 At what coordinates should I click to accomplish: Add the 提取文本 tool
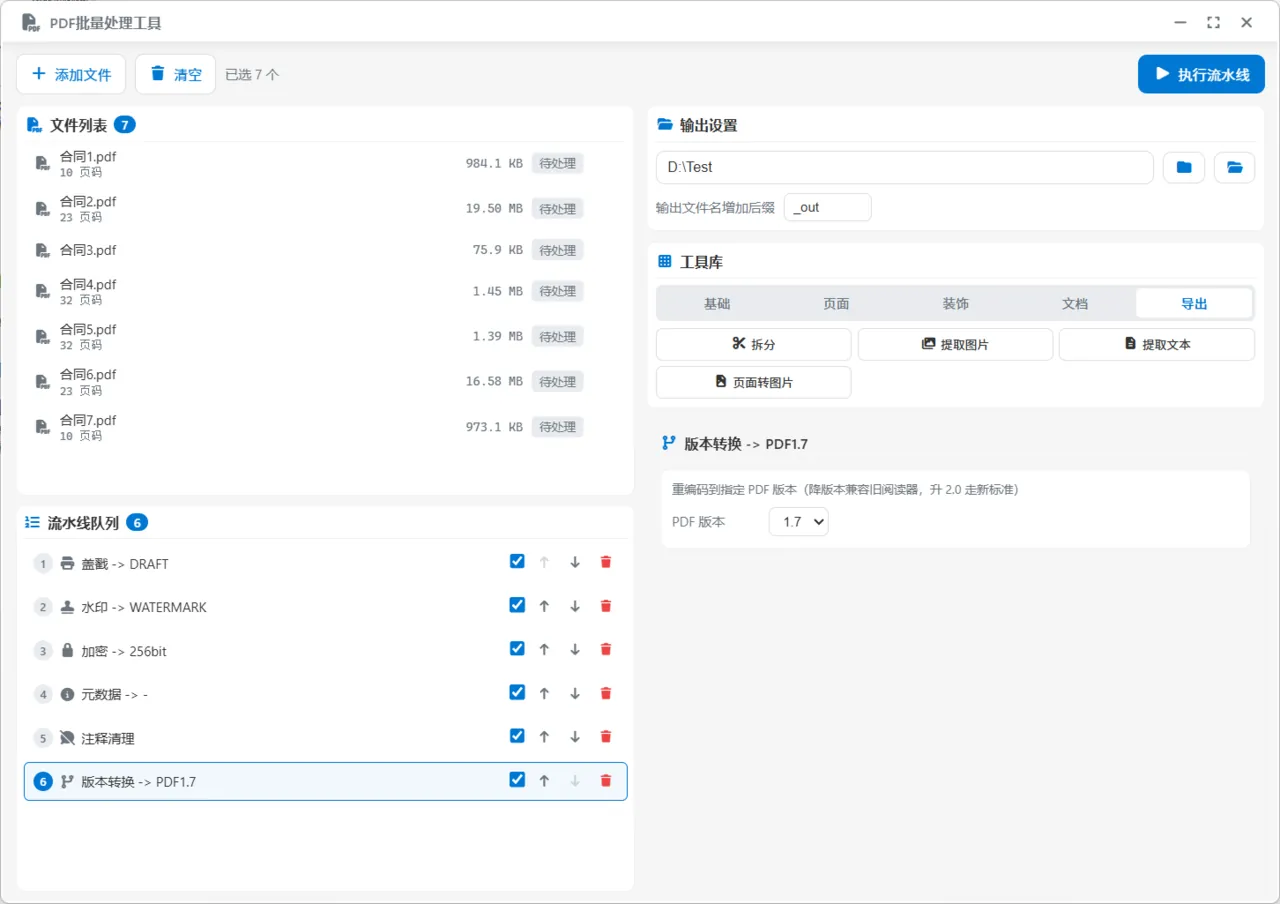tap(1157, 344)
